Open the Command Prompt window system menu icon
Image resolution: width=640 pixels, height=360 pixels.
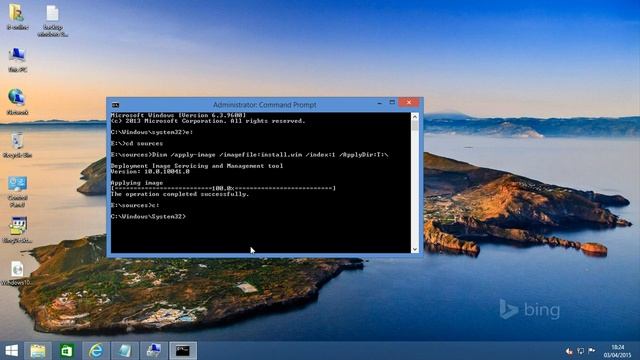[x=116, y=105]
